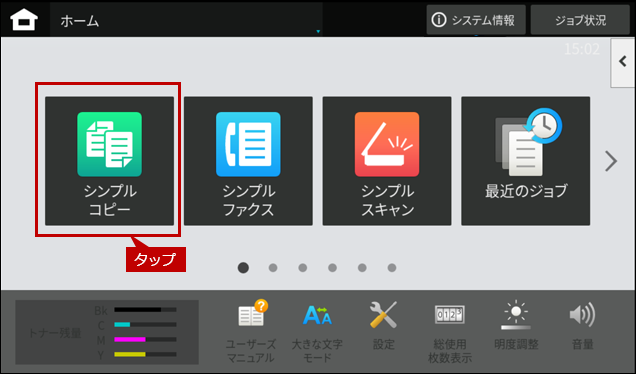Select the second page indicator dot
The image size is (636, 374).
coord(273,268)
